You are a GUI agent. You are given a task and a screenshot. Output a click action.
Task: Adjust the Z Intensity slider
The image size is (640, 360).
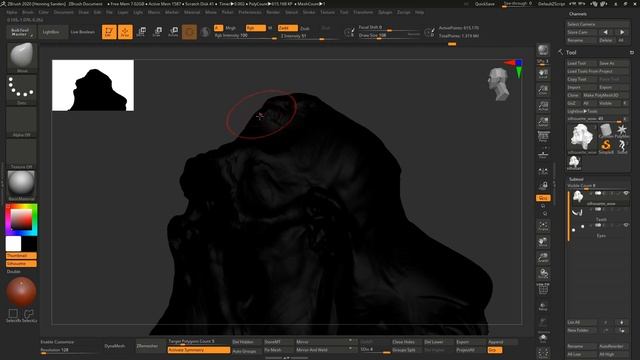click(x=309, y=36)
